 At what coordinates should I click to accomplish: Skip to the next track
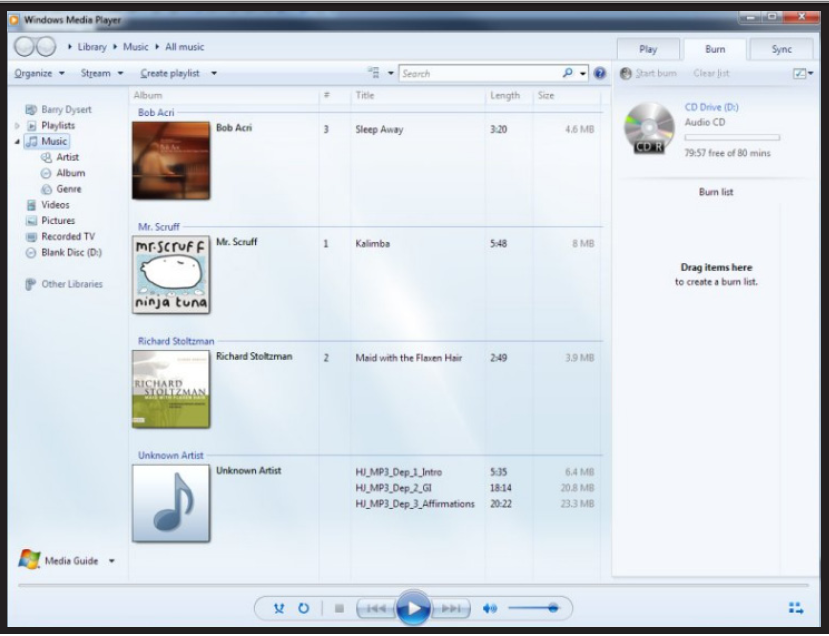pyautogui.click(x=451, y=609)
